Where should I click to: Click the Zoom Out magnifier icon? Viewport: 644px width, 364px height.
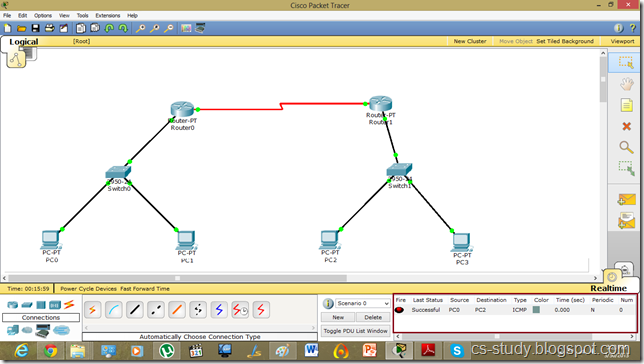(168, 28)
